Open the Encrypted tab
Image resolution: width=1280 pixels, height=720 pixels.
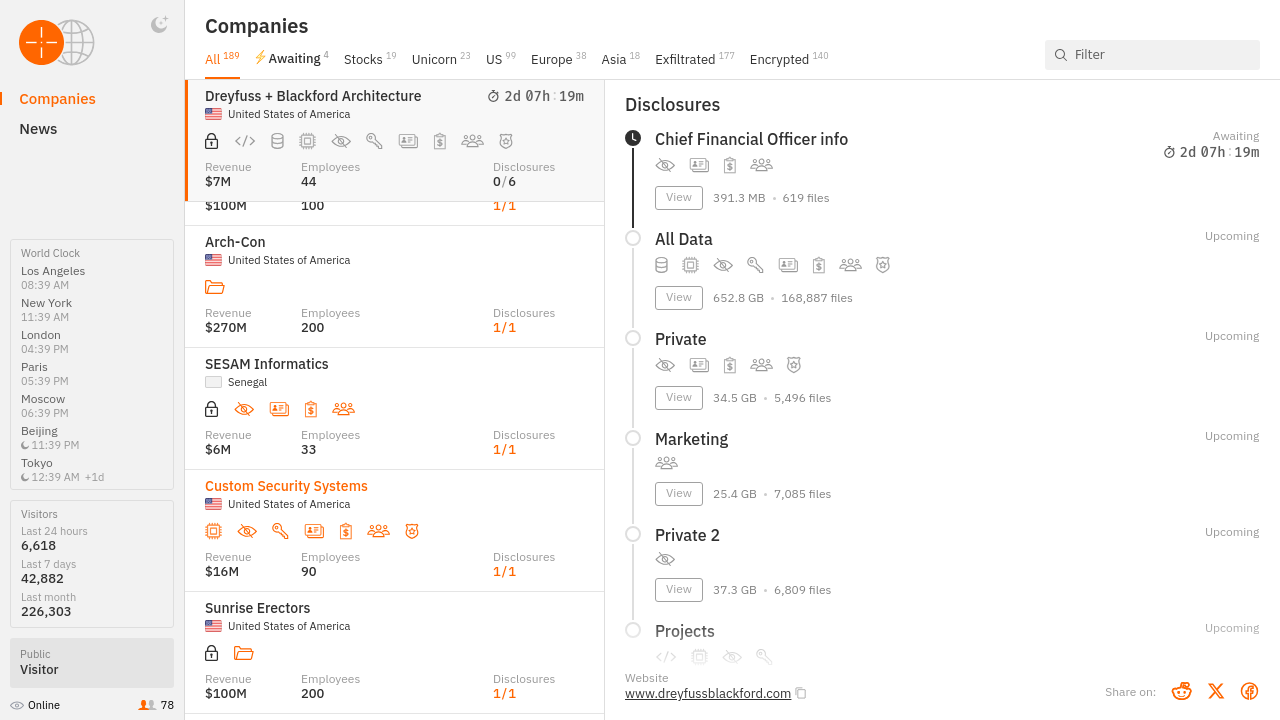click(779, 59)
